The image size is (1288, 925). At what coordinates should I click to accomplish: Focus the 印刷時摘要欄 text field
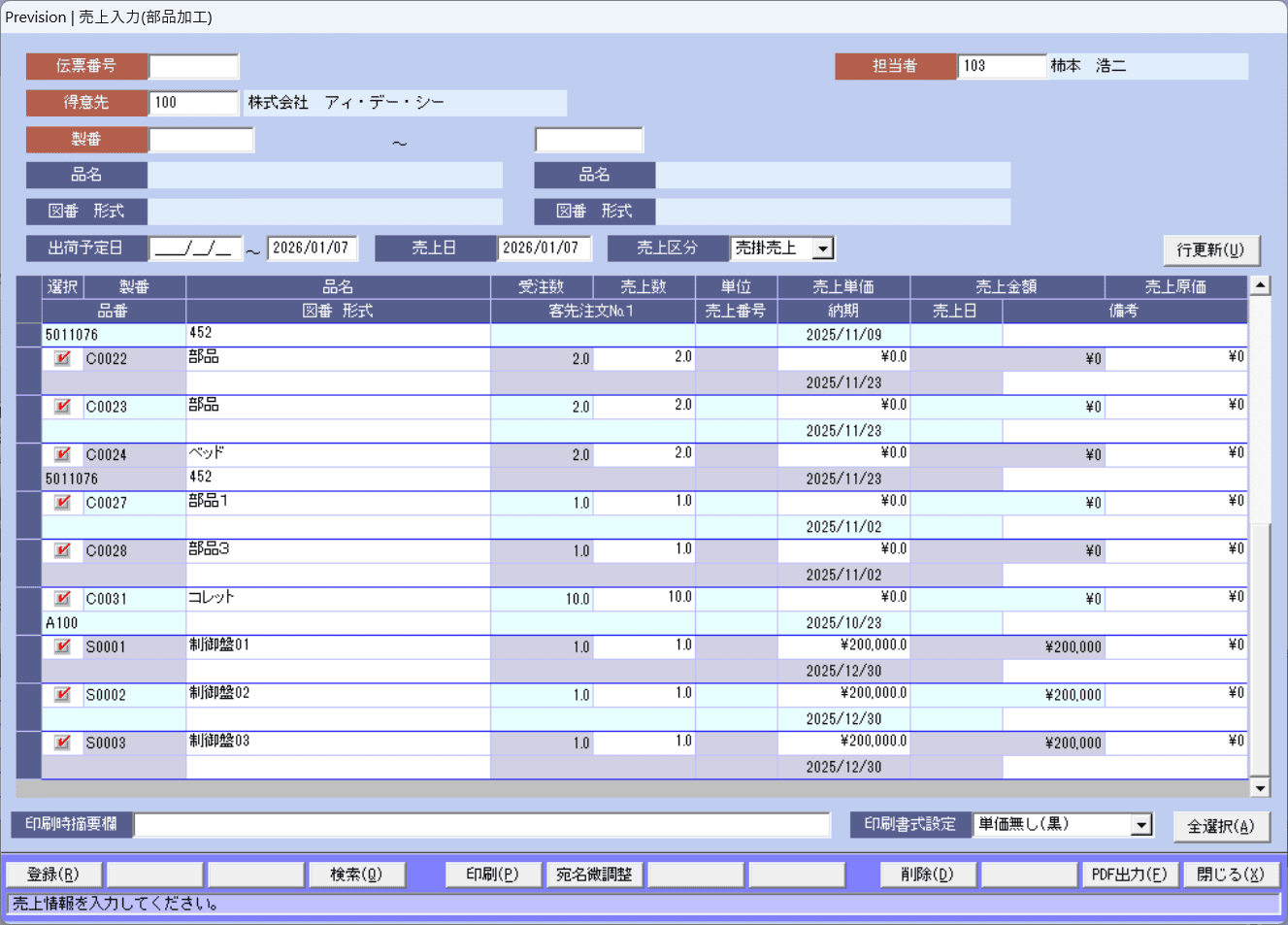tap(481, 825)
